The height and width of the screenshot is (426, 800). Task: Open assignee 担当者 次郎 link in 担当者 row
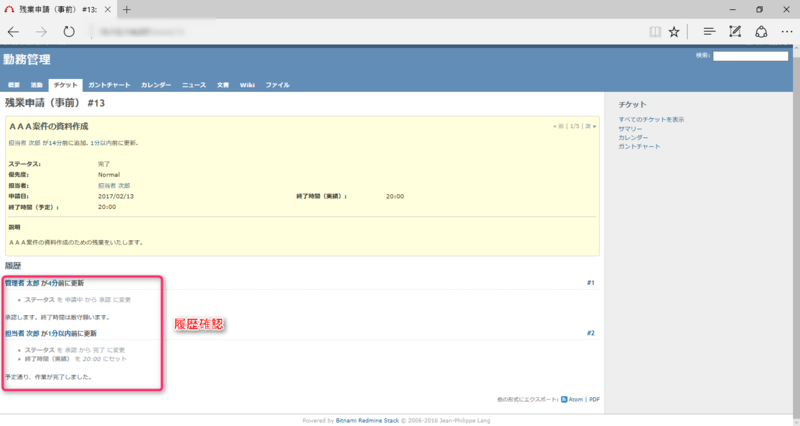click(x=114, y=186)
